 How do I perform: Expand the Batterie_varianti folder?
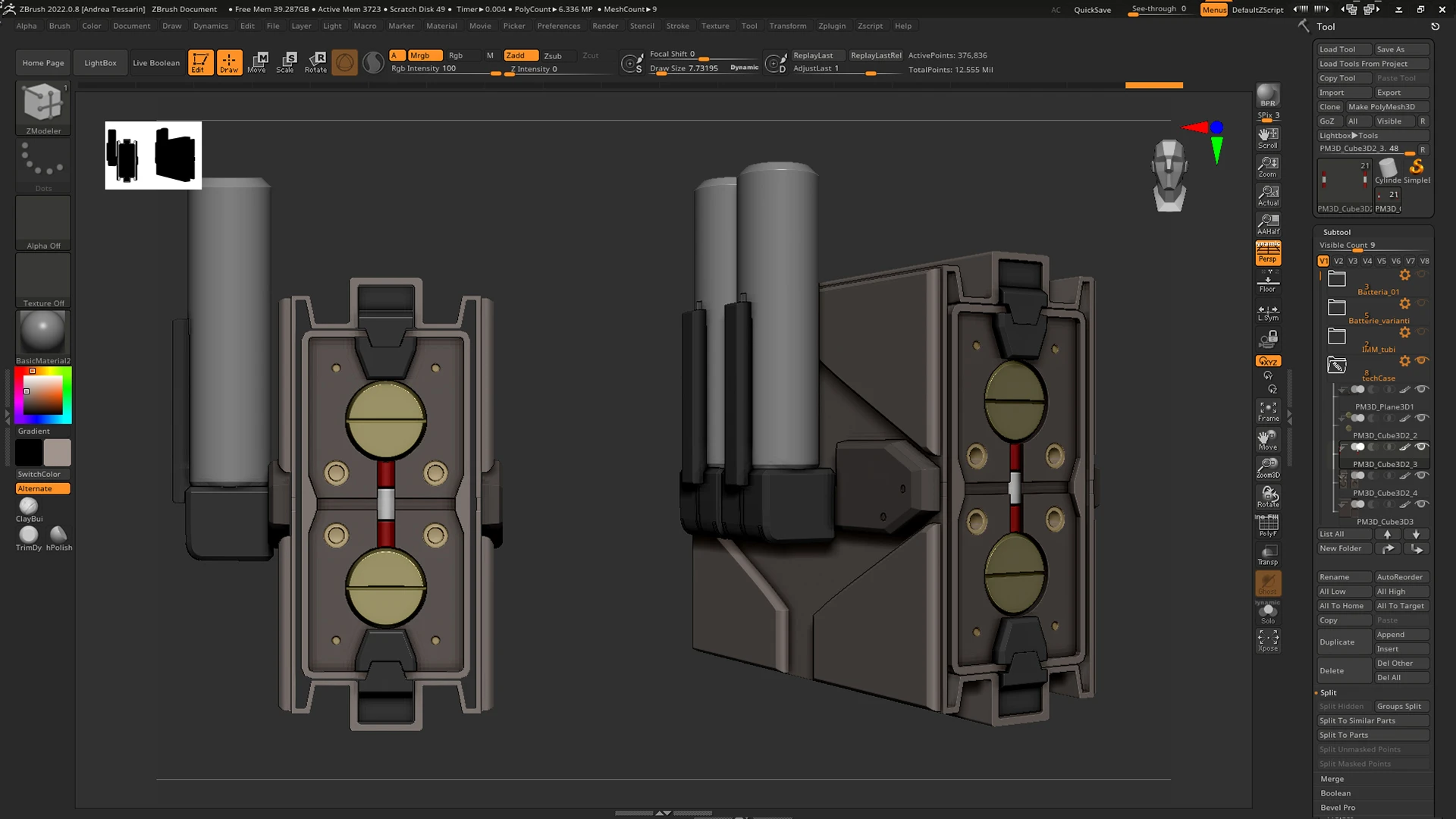[1337, 307]
